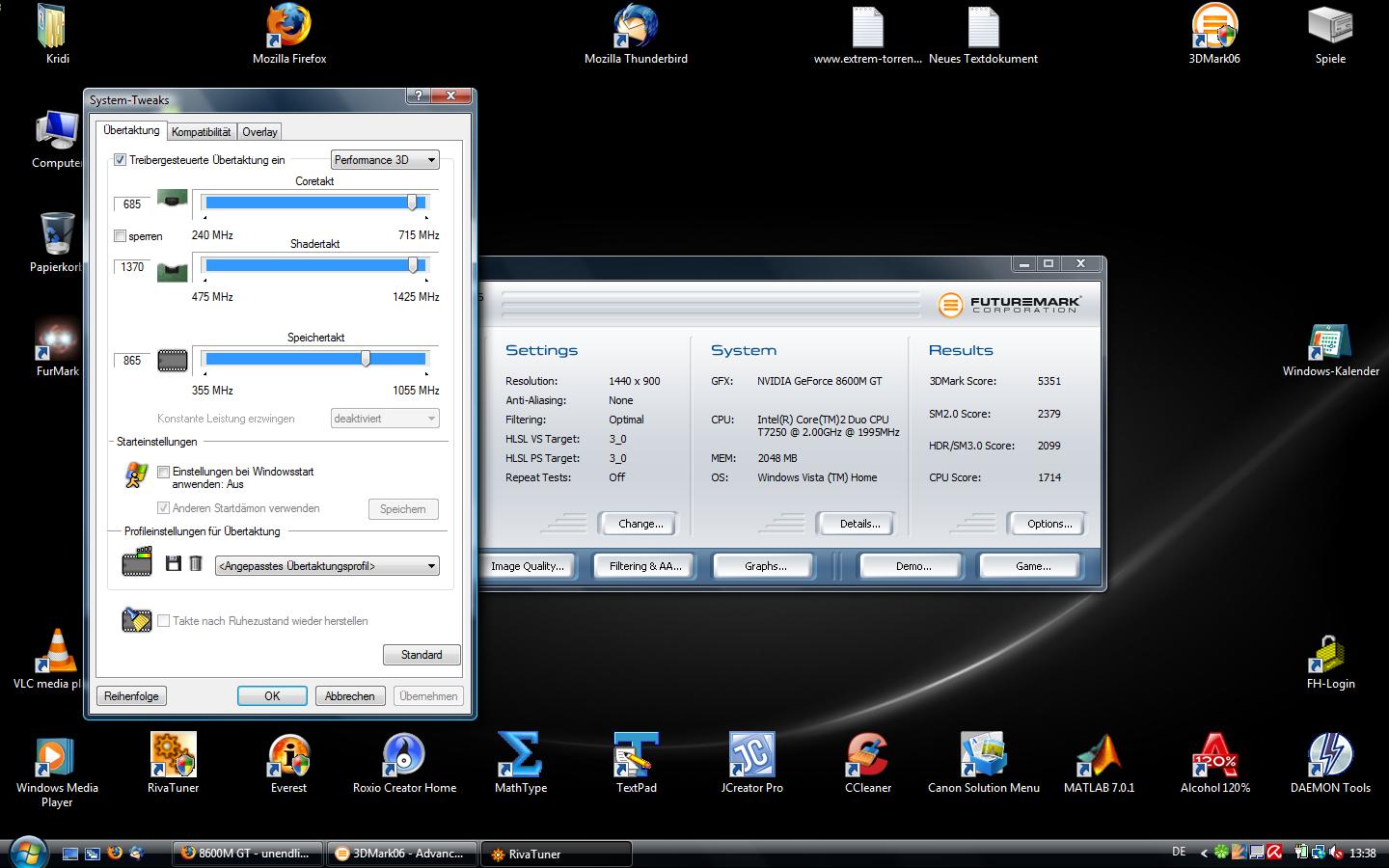Open the Performance 3D dropdown
Viewport: 1389px width, 868px height.
pyautogui.click(x=385, y=160)
